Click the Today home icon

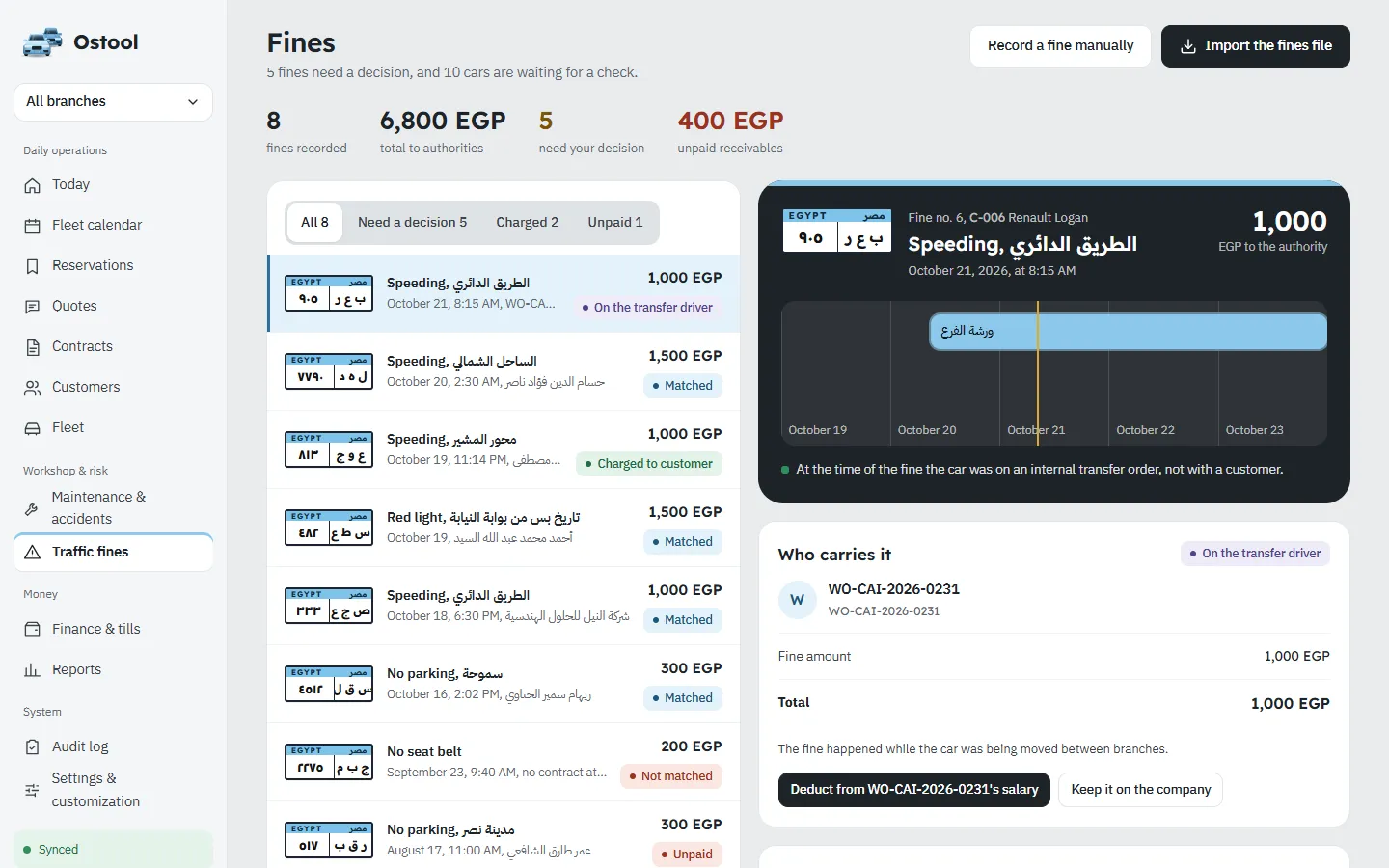click(x=33, y=185)
